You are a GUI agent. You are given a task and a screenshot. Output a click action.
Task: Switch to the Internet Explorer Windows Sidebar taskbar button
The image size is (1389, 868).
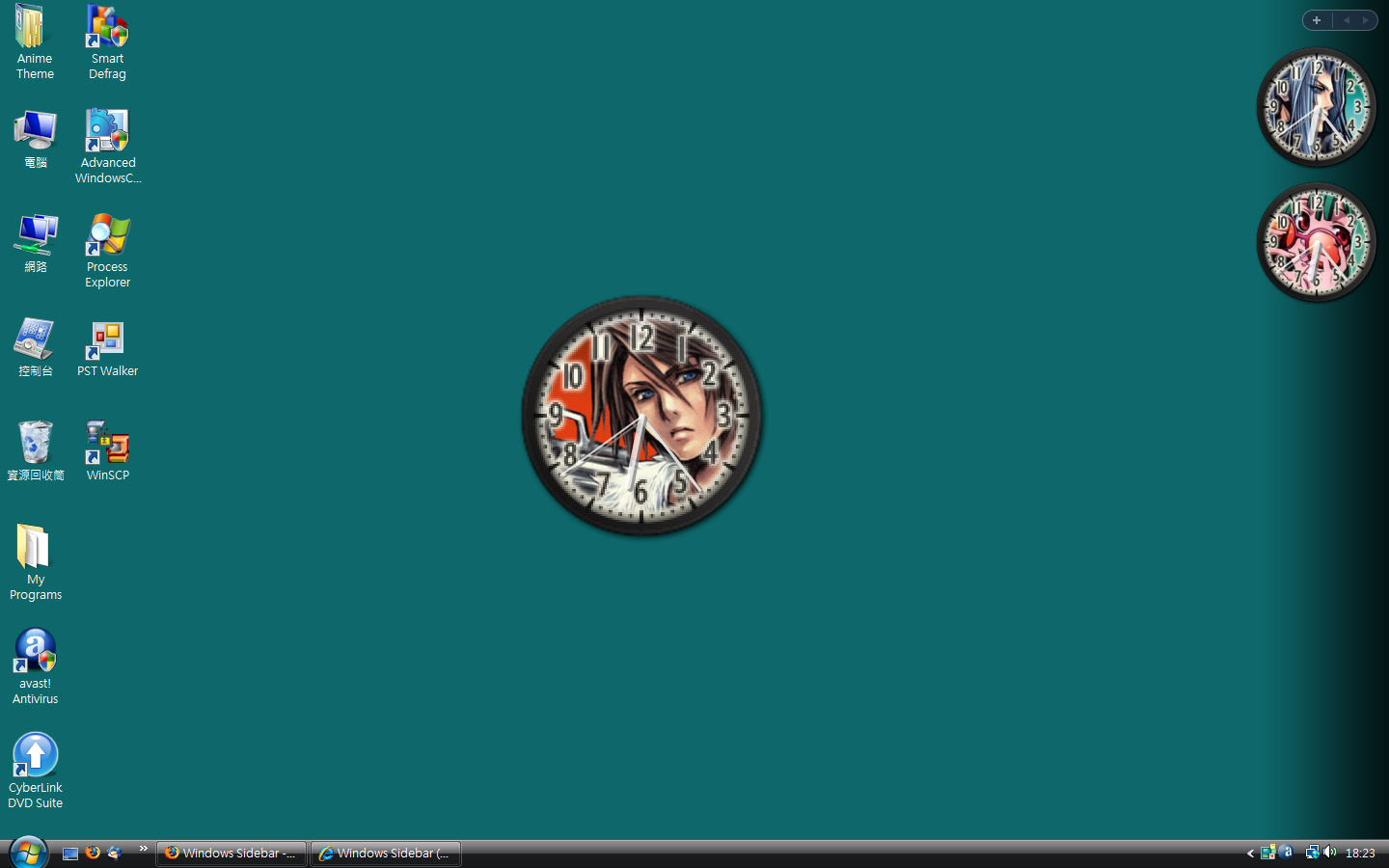point(386,854)
